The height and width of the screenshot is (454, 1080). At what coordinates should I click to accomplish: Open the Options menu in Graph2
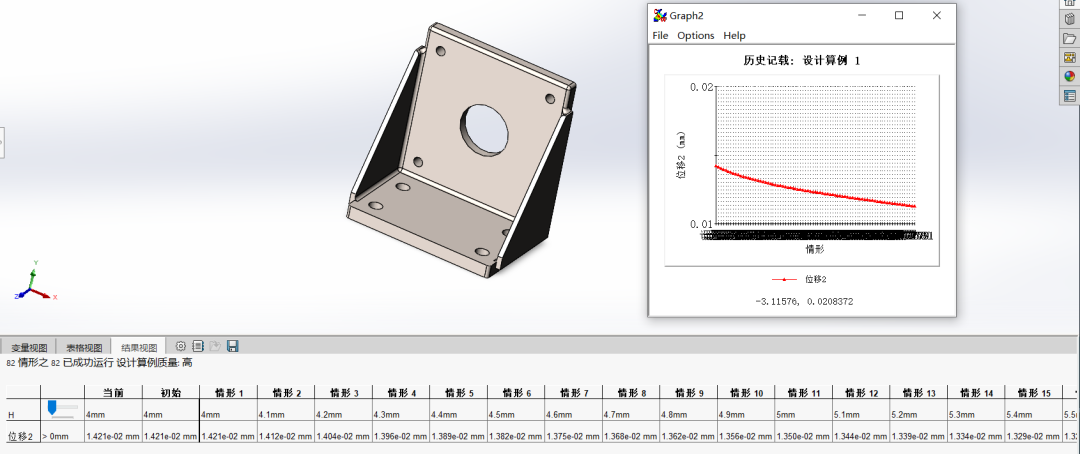coord(696,35)
